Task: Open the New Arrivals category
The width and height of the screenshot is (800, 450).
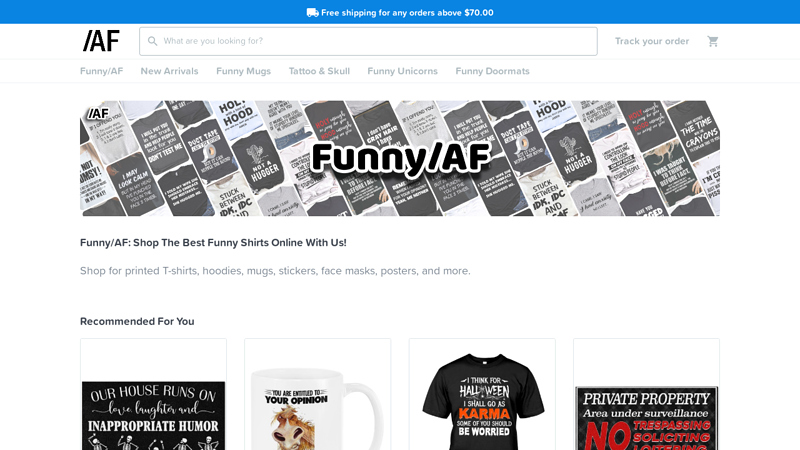Action: 169,71
